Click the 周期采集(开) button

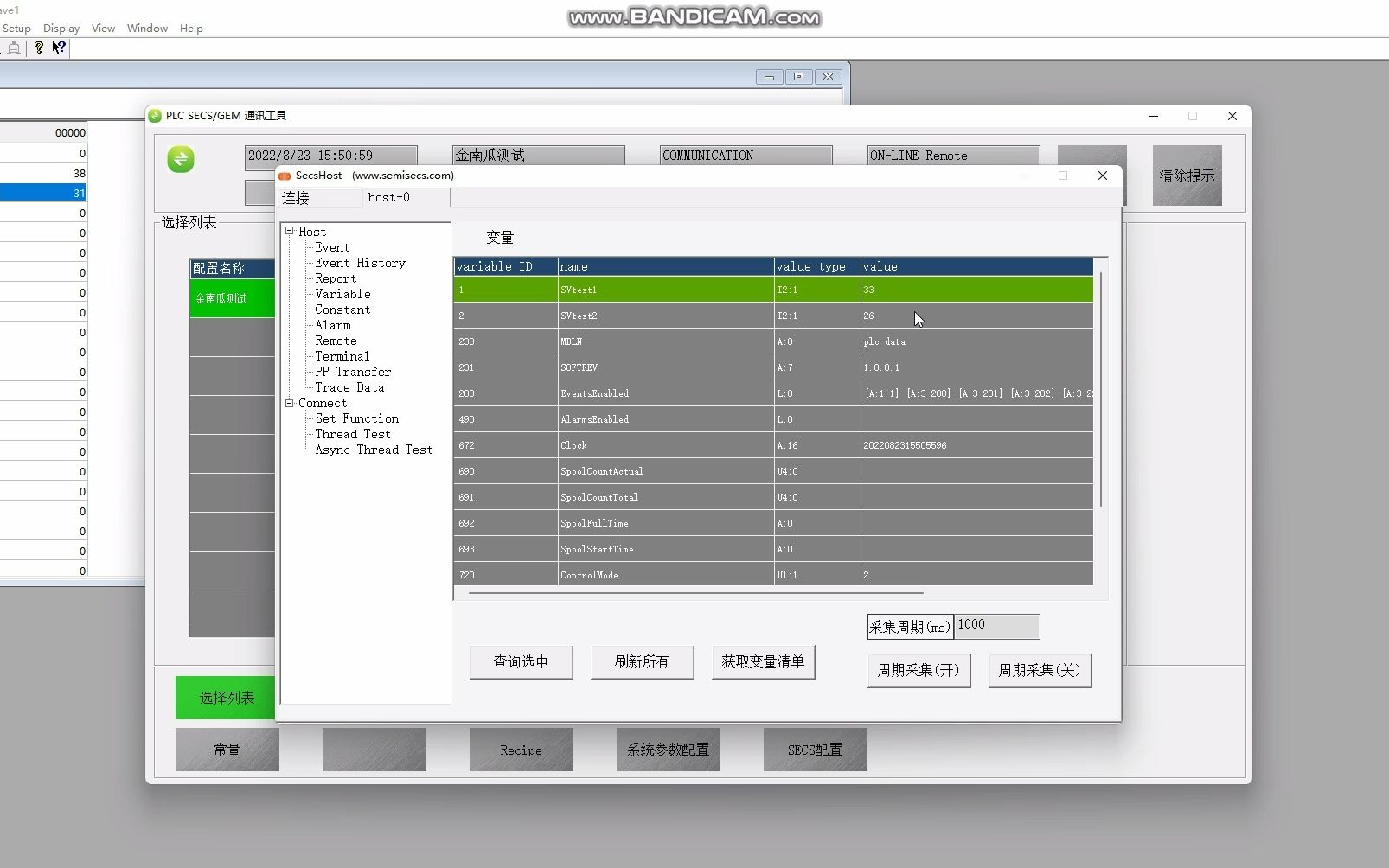[x=919, y=671]
